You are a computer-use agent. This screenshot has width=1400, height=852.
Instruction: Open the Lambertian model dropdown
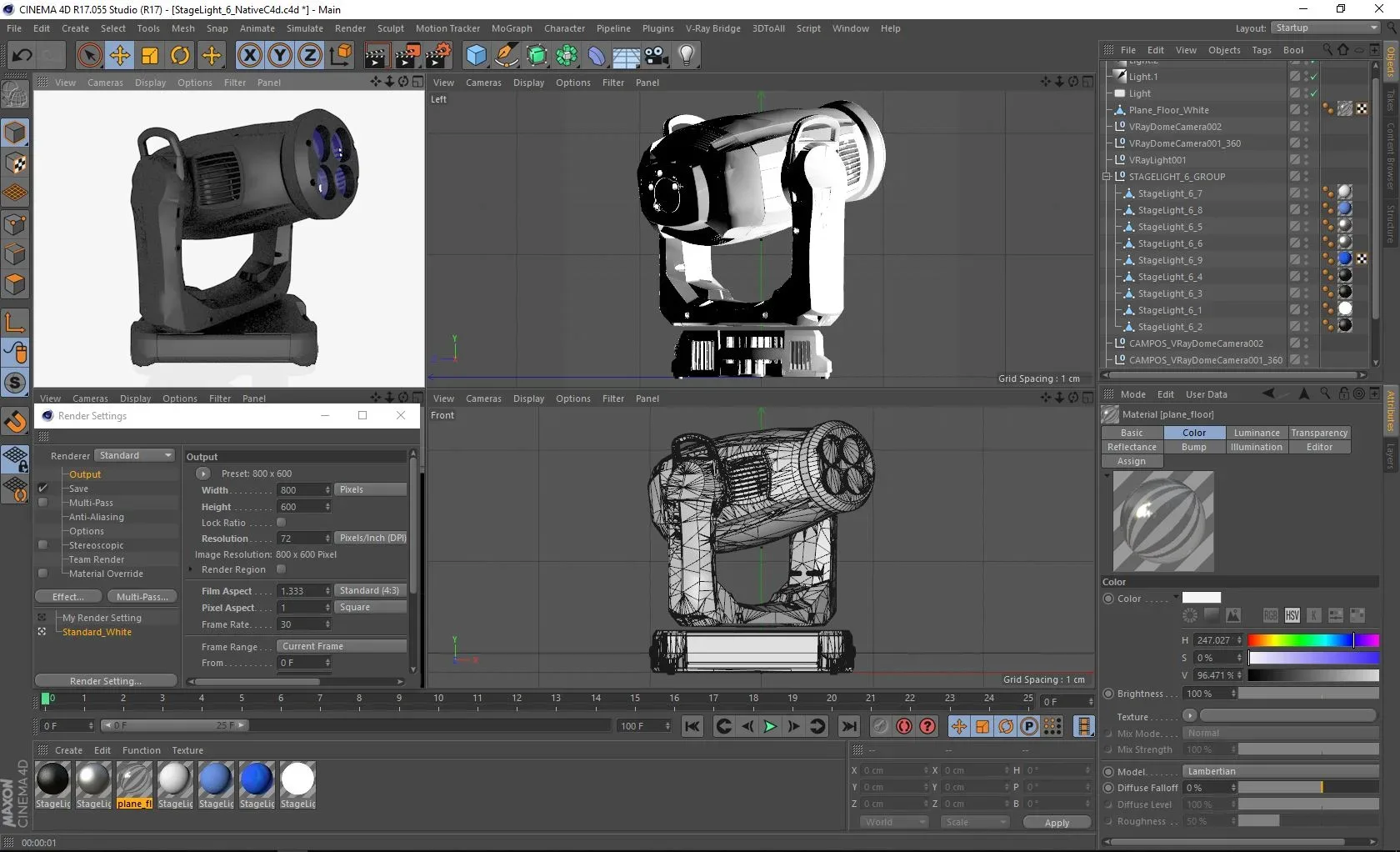(x=1281, y=772)
